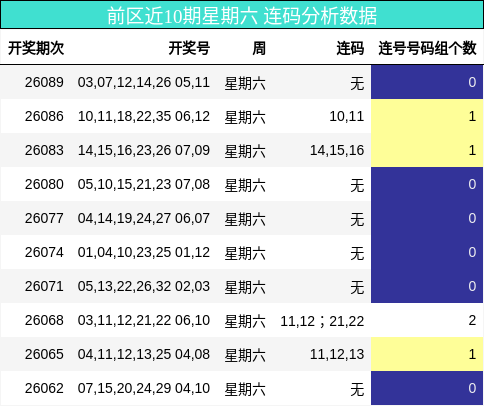Click 星期六 in row 26089
Viewport: 484px width, 406px height.
[x=245, y=83]
